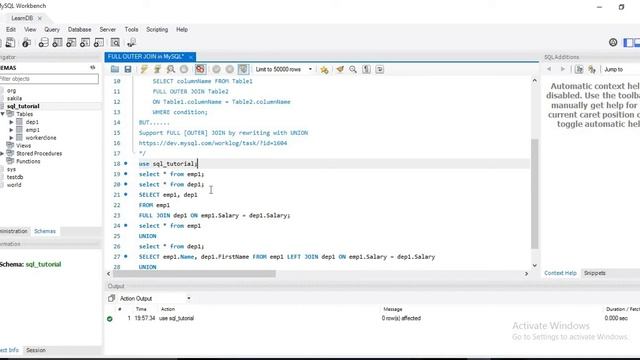Refresh the schemas list icon
The height and width of the screenshot is (360, 640).
pyautogui.click(x=93, y=67)
